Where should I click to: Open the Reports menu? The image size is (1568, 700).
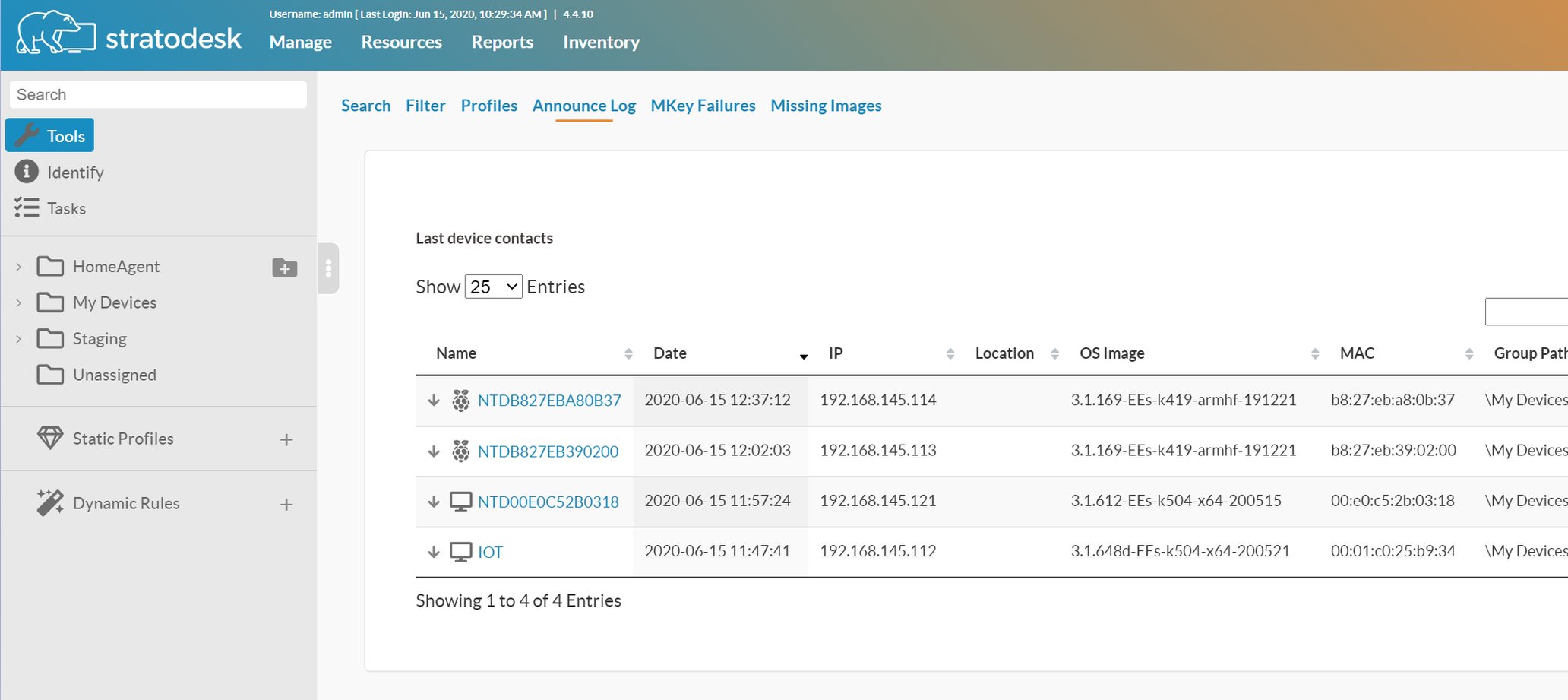click(502, 42)
